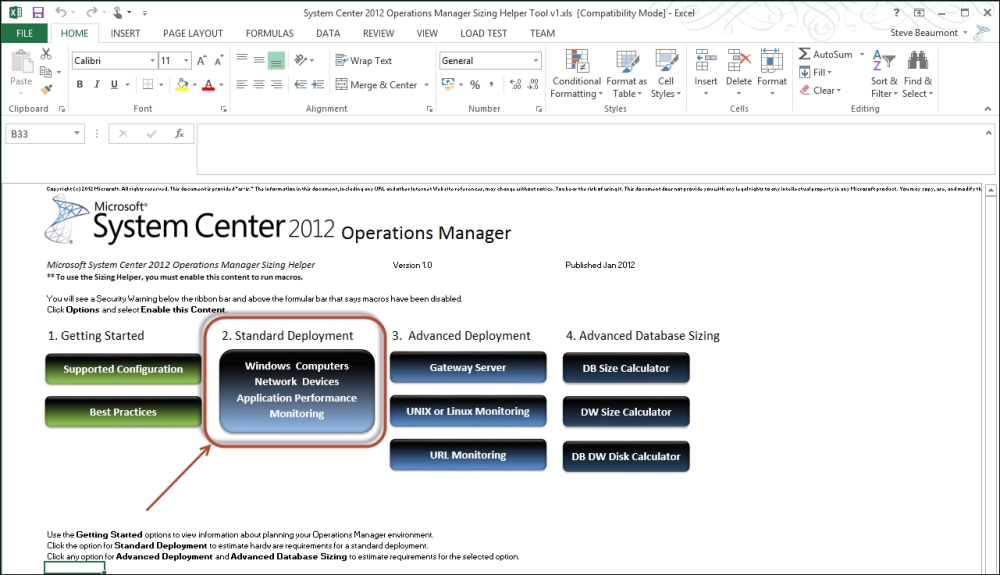The image size is (1000, 575).
Task: Apply accounting number format
Action: point(448,84)
